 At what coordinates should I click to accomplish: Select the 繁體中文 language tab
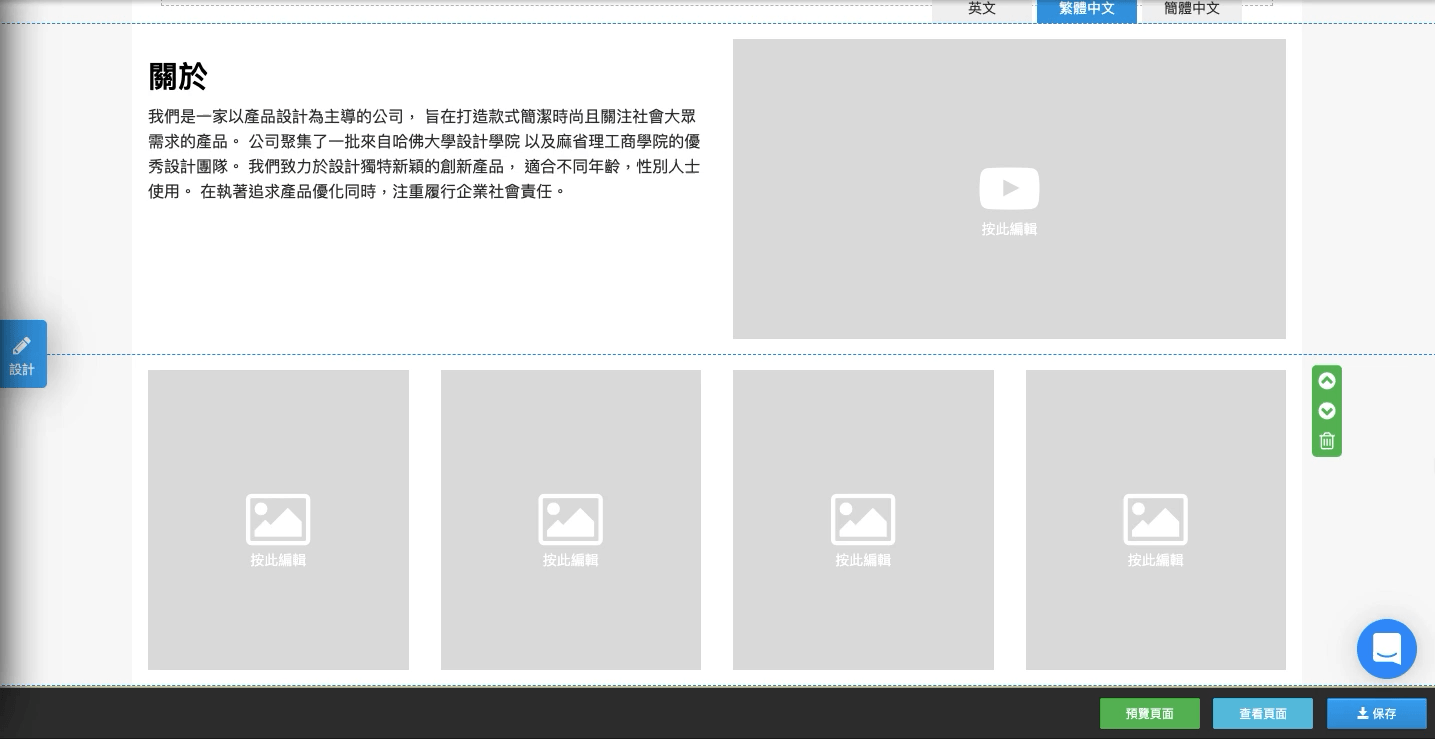(x=1087, y=9)
